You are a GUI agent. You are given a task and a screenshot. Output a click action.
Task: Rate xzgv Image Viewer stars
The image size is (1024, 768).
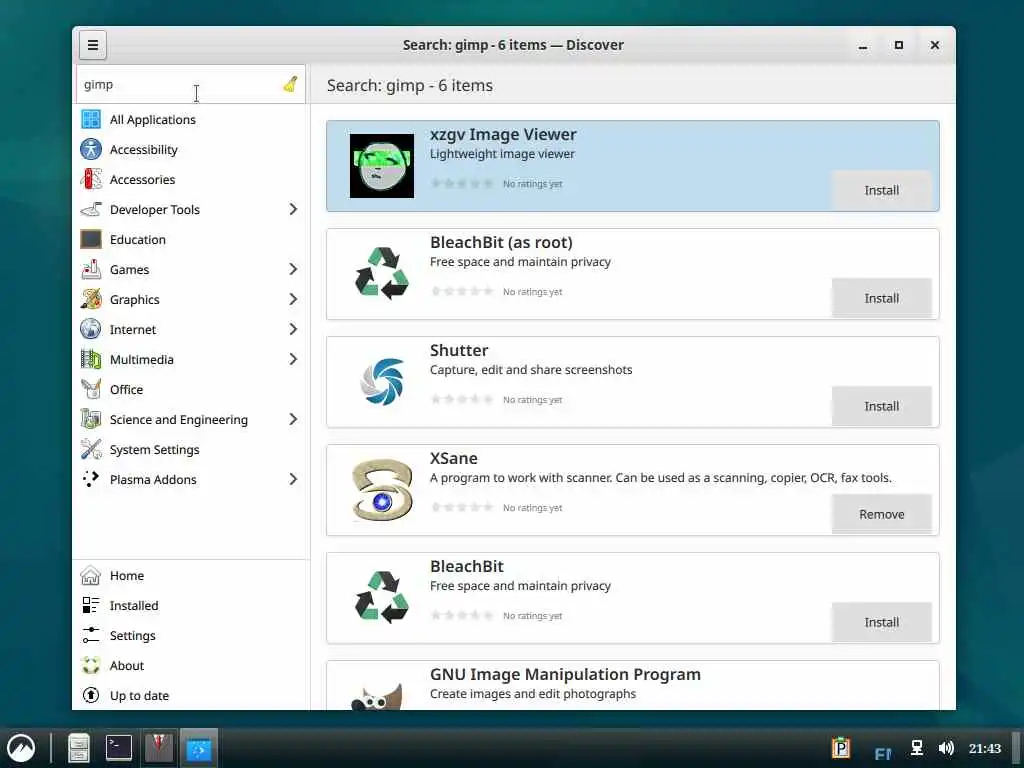coord(462,184)
